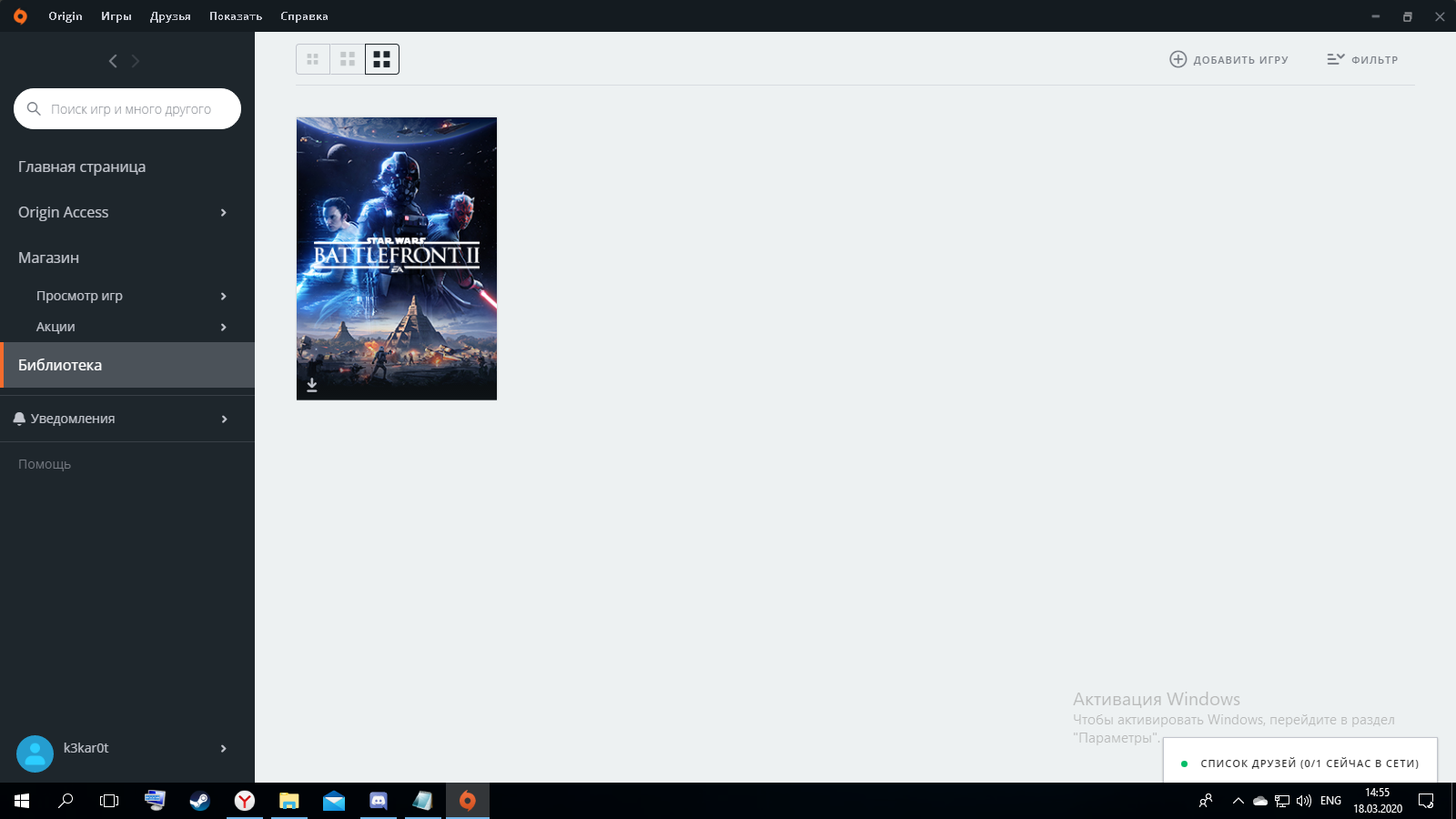Open the volume tray icon
Screen dimensions: 1456x819
click(1304, 801)
